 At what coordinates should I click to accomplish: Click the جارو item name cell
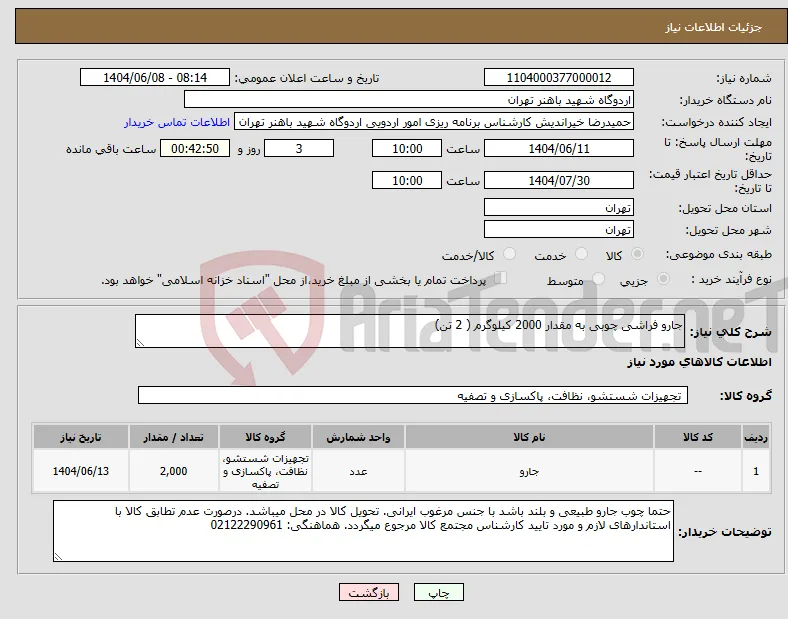(529, 471)
